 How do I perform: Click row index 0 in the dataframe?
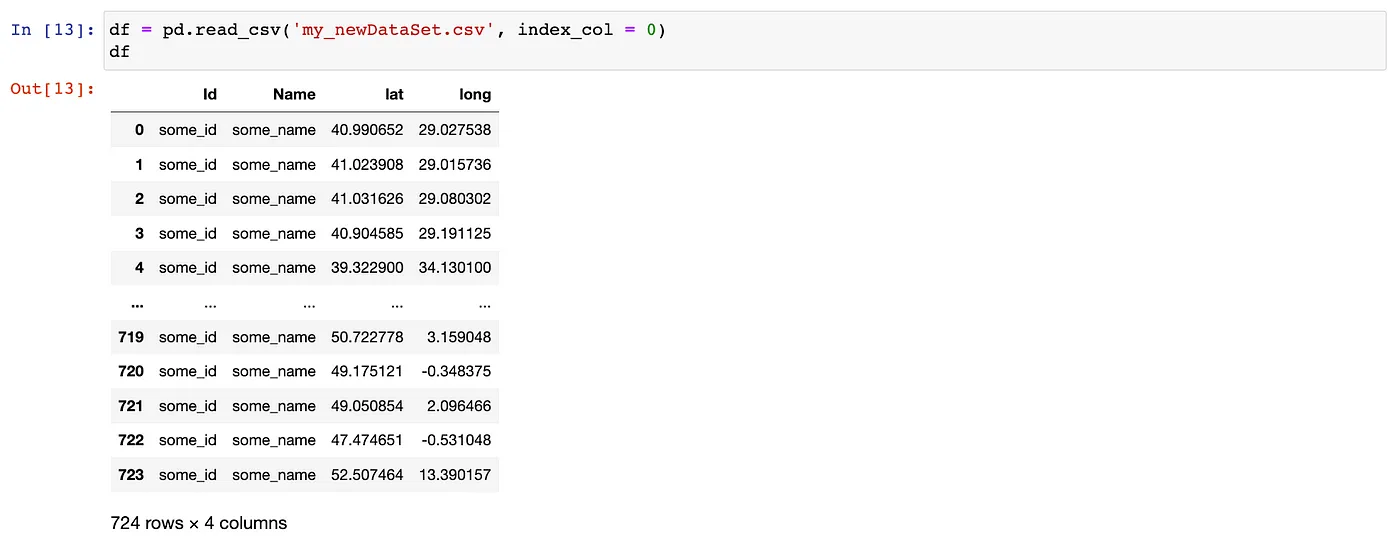(139, 130)
